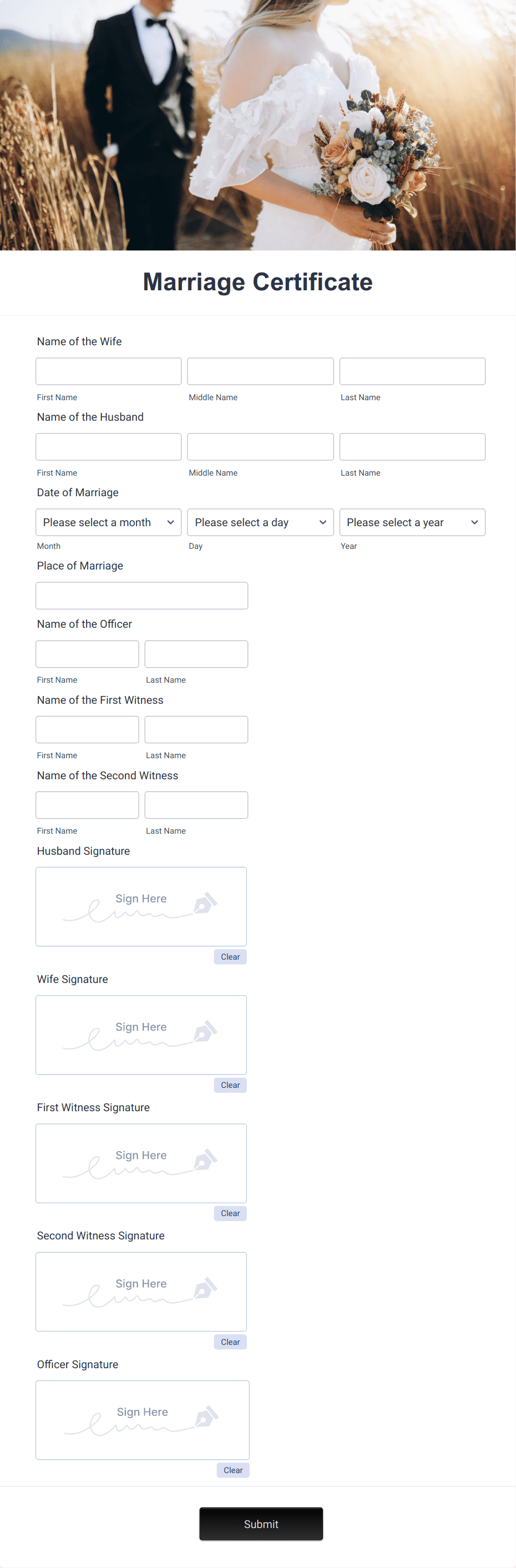The image size is (516, 1568).
Task: Open the year selection dropdown
Action: tap(412, 522)
